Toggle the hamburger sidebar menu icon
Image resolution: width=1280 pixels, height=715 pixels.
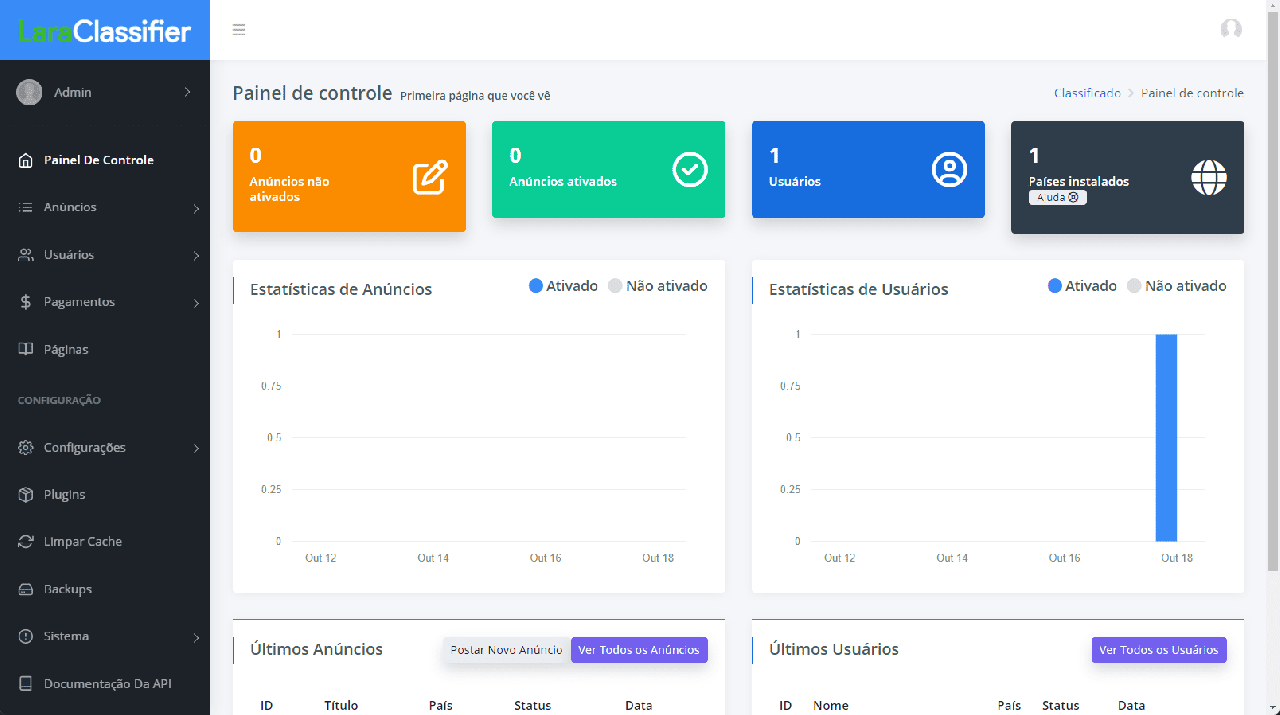[x=239, y=29]
